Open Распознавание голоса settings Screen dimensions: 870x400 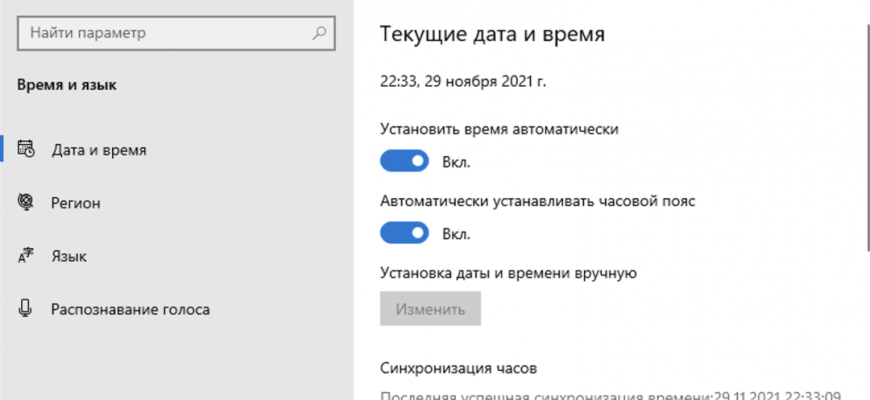tap(130, 310)
